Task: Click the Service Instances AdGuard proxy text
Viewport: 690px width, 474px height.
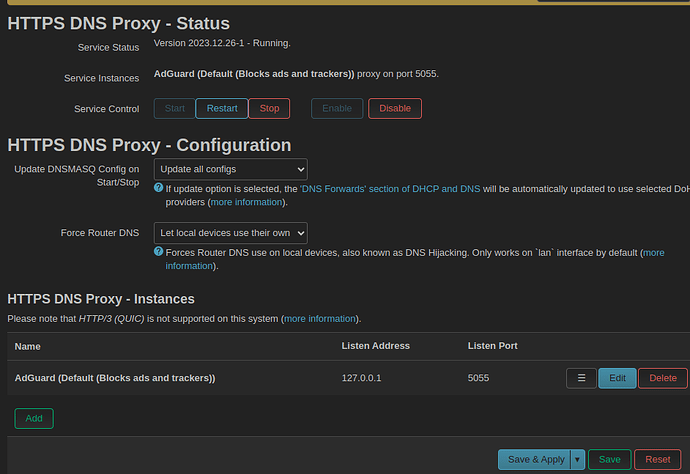Action: click(x=296, y=74)
